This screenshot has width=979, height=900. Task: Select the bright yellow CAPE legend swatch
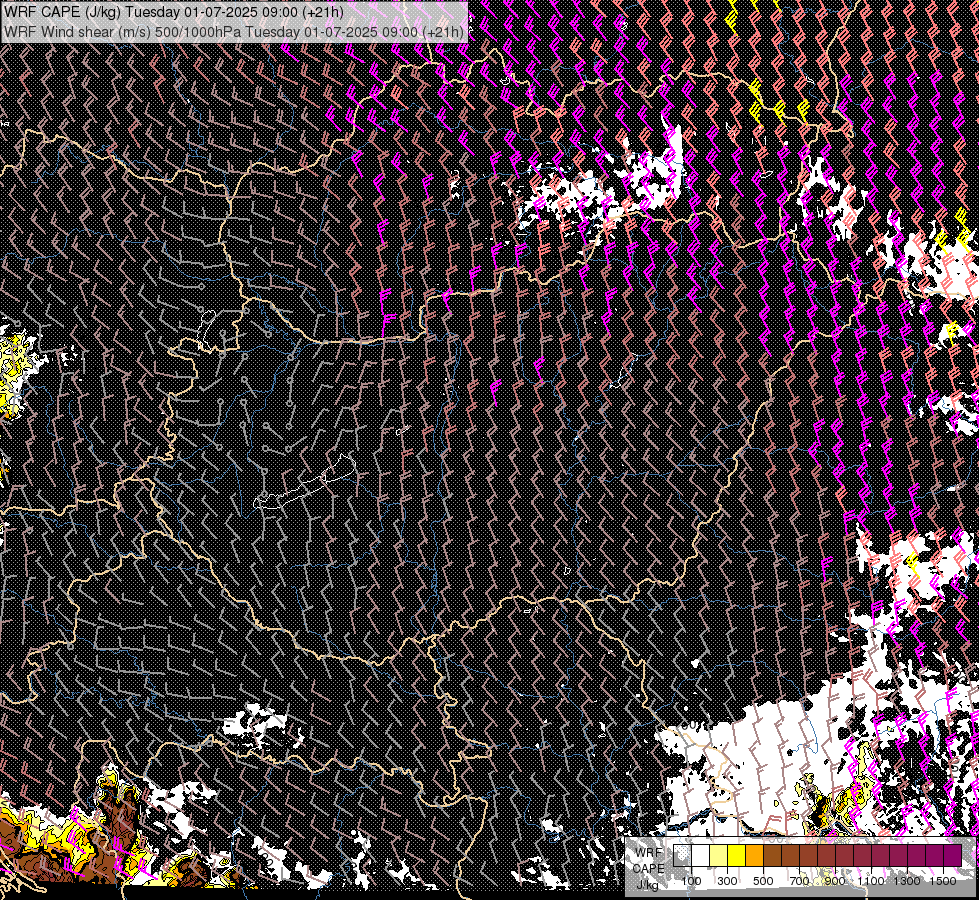pos(737,855)
